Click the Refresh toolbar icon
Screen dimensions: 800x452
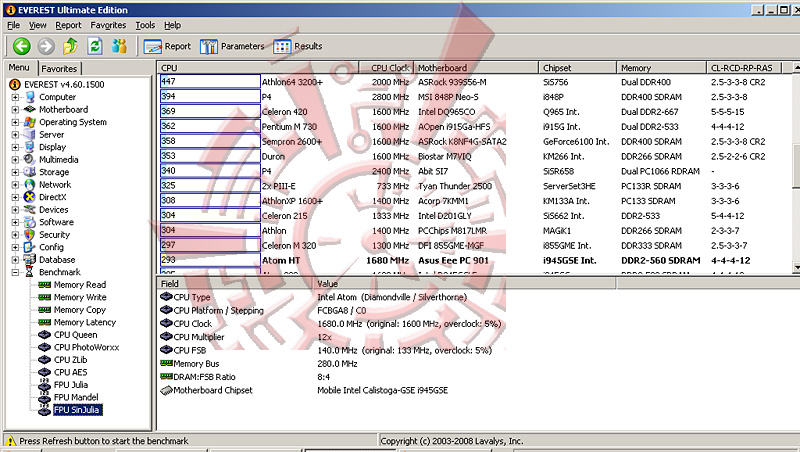coord(95,46)
